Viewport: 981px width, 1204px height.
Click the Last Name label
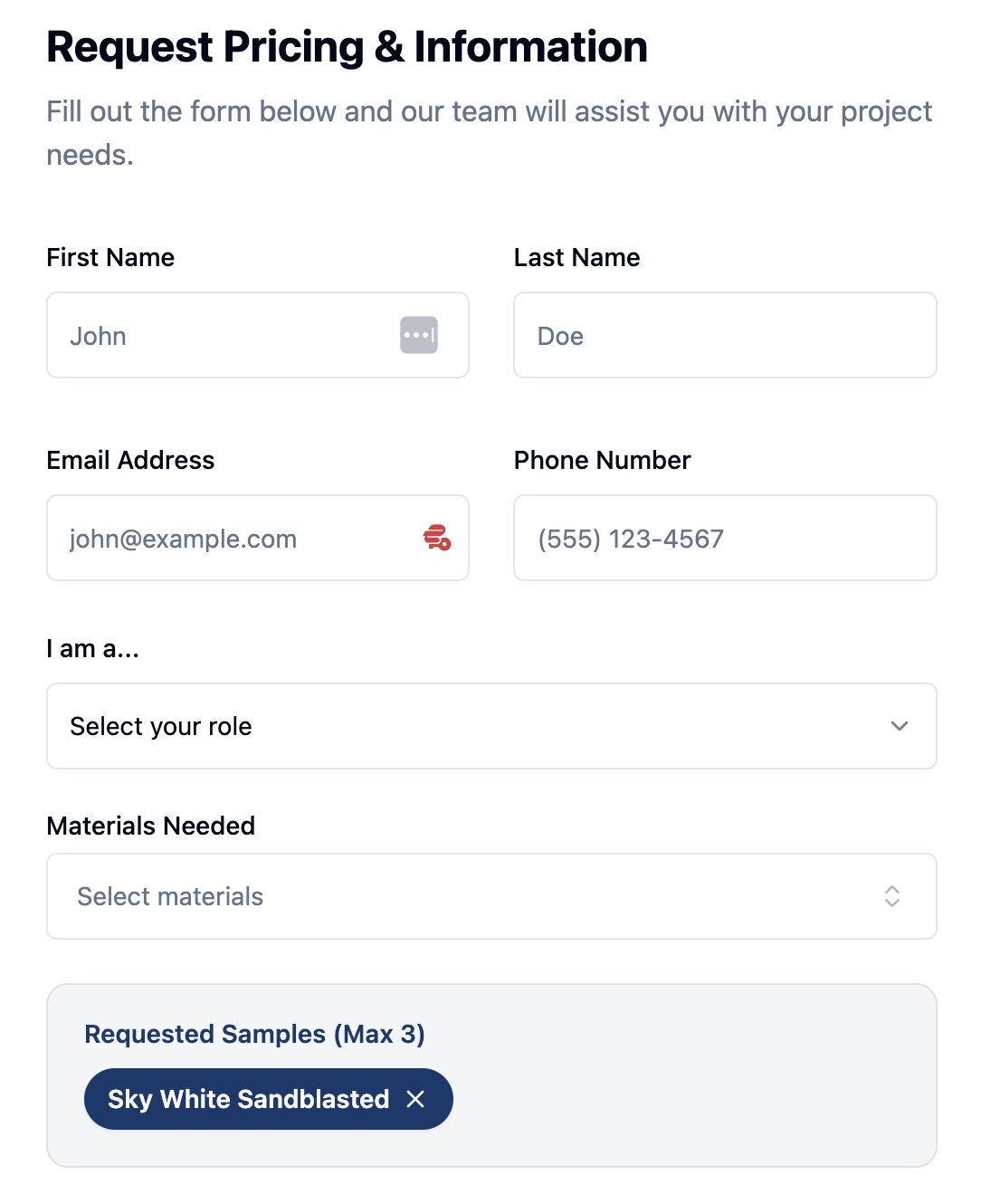tap(576, 257)
